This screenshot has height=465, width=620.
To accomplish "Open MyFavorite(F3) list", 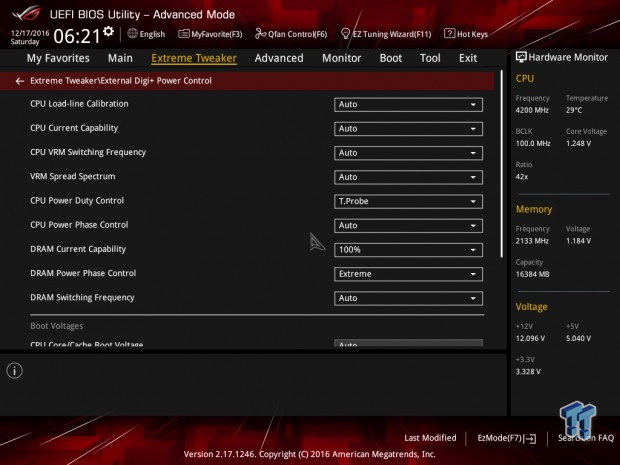I will [210, 34].
